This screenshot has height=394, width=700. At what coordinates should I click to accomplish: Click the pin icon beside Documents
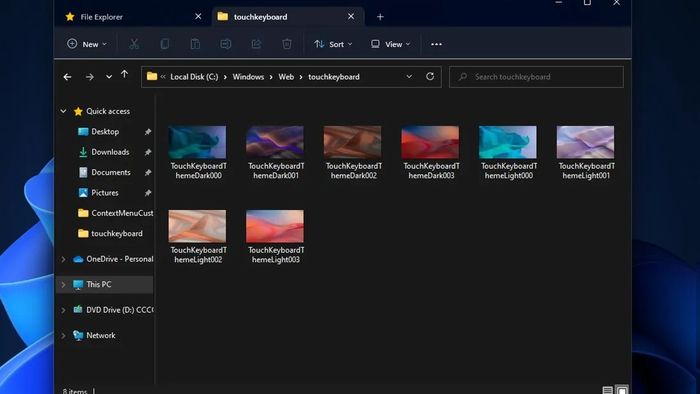coord(148,172)
